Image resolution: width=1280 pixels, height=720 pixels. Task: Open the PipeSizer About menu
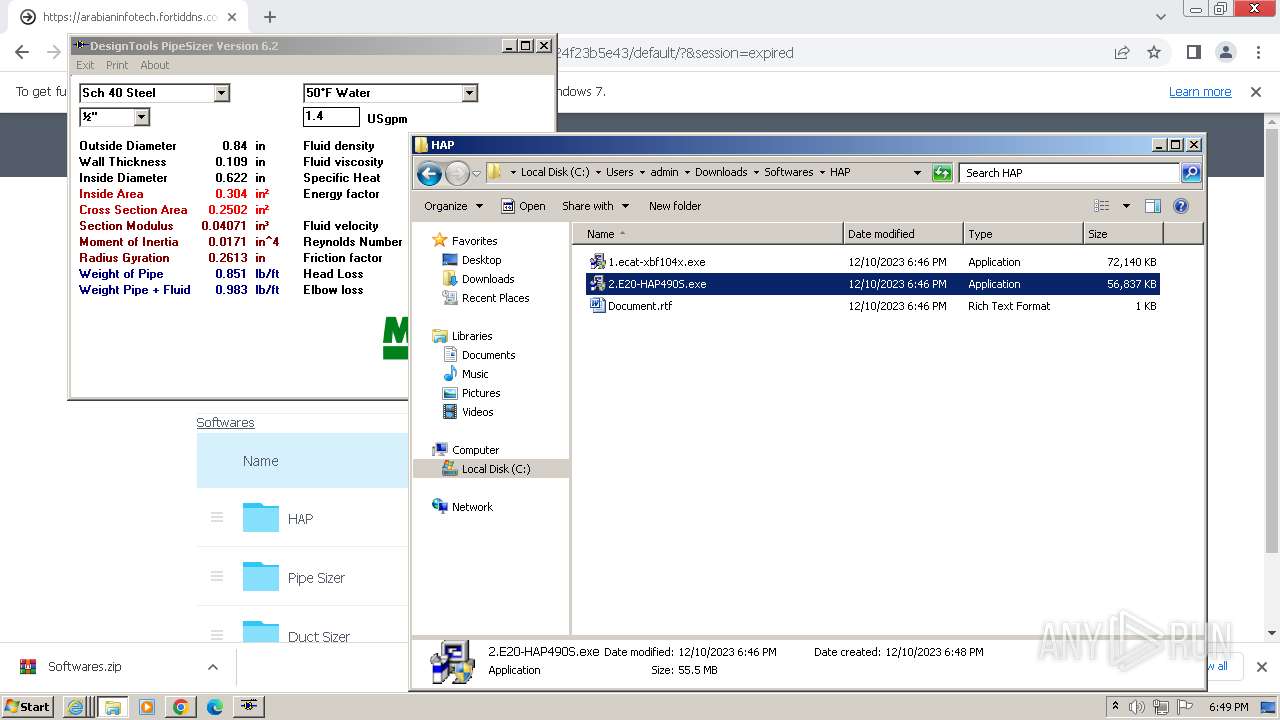click(x=154, y=65)
